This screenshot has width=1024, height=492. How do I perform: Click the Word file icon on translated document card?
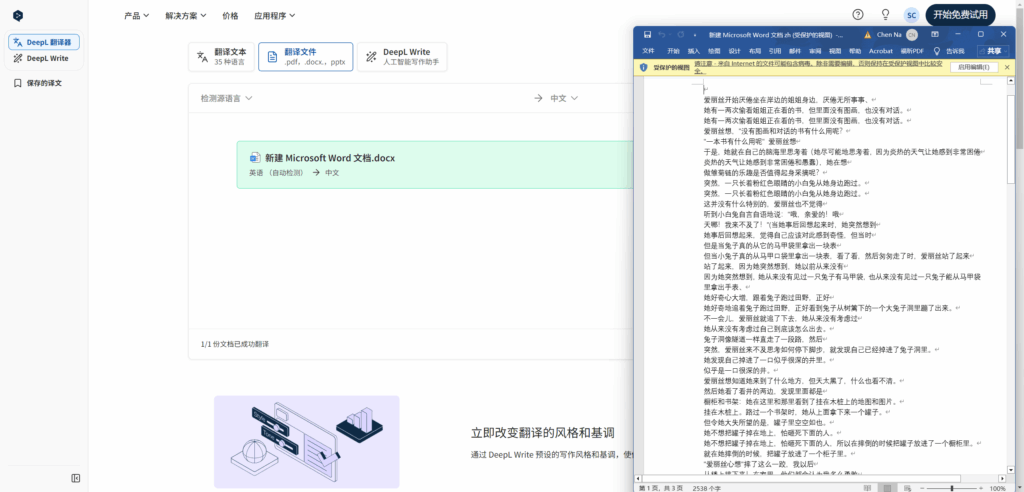coord(255,157)
